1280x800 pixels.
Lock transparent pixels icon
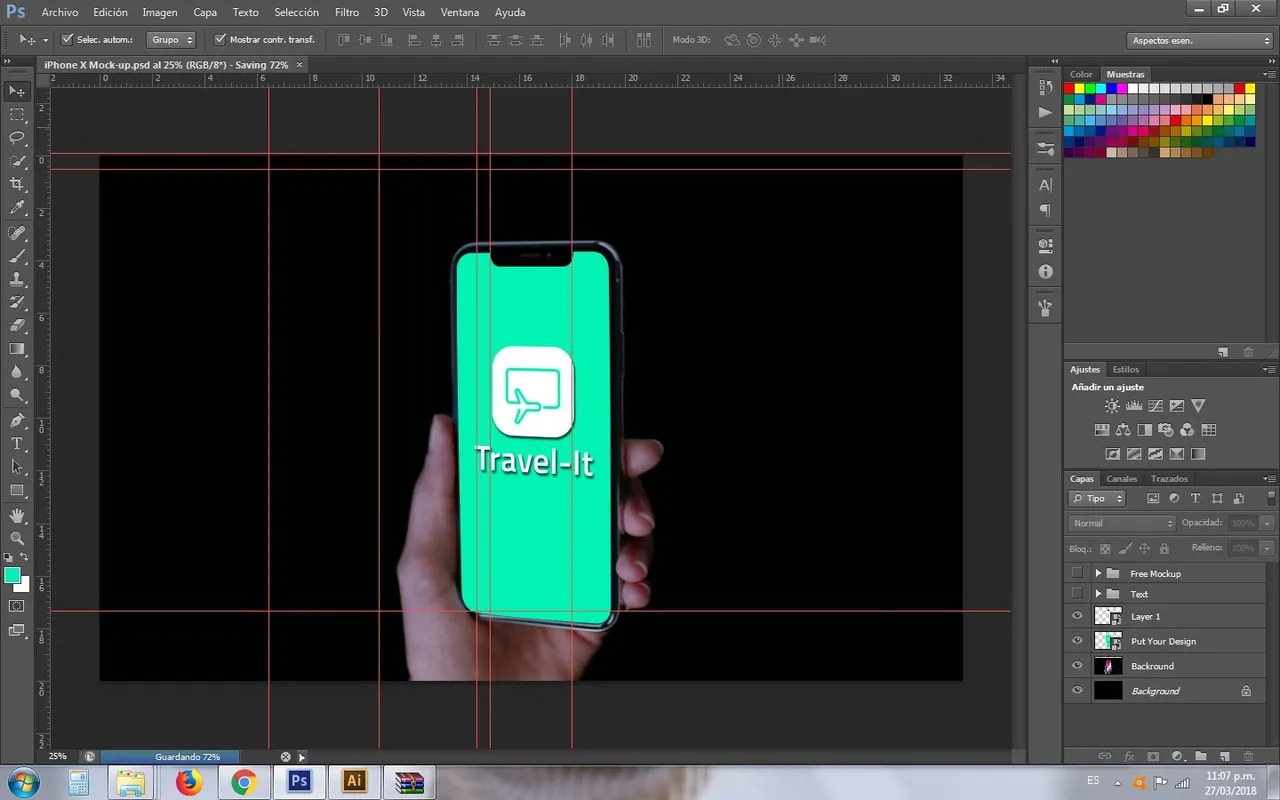point(1105,548)
